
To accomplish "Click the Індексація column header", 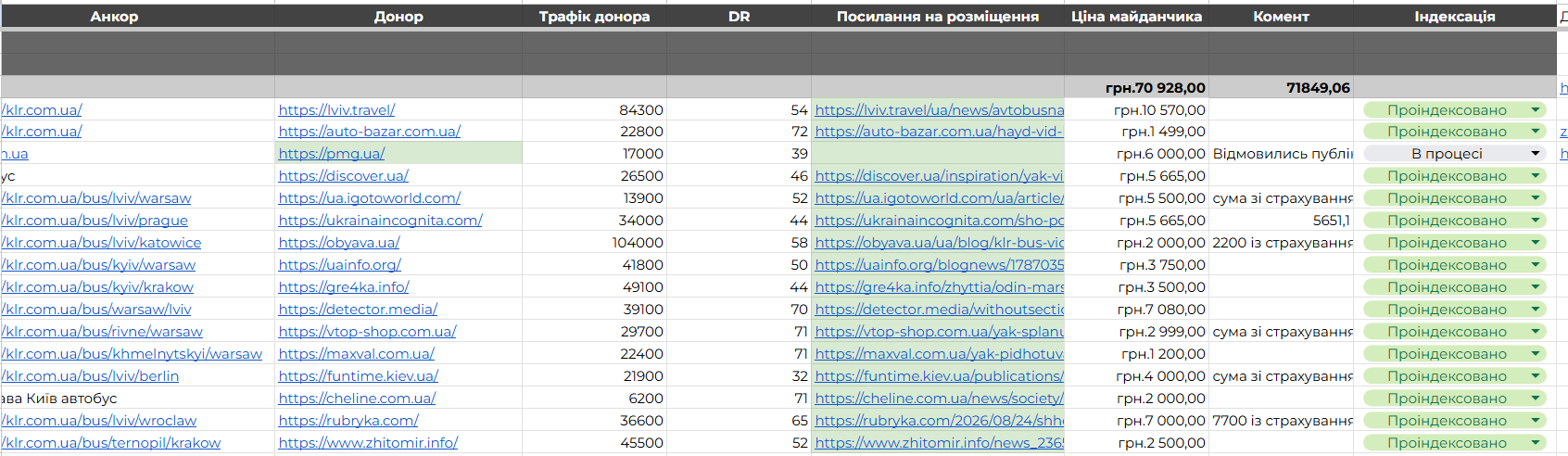I will pyautogui.click(x=1454, y=16).
